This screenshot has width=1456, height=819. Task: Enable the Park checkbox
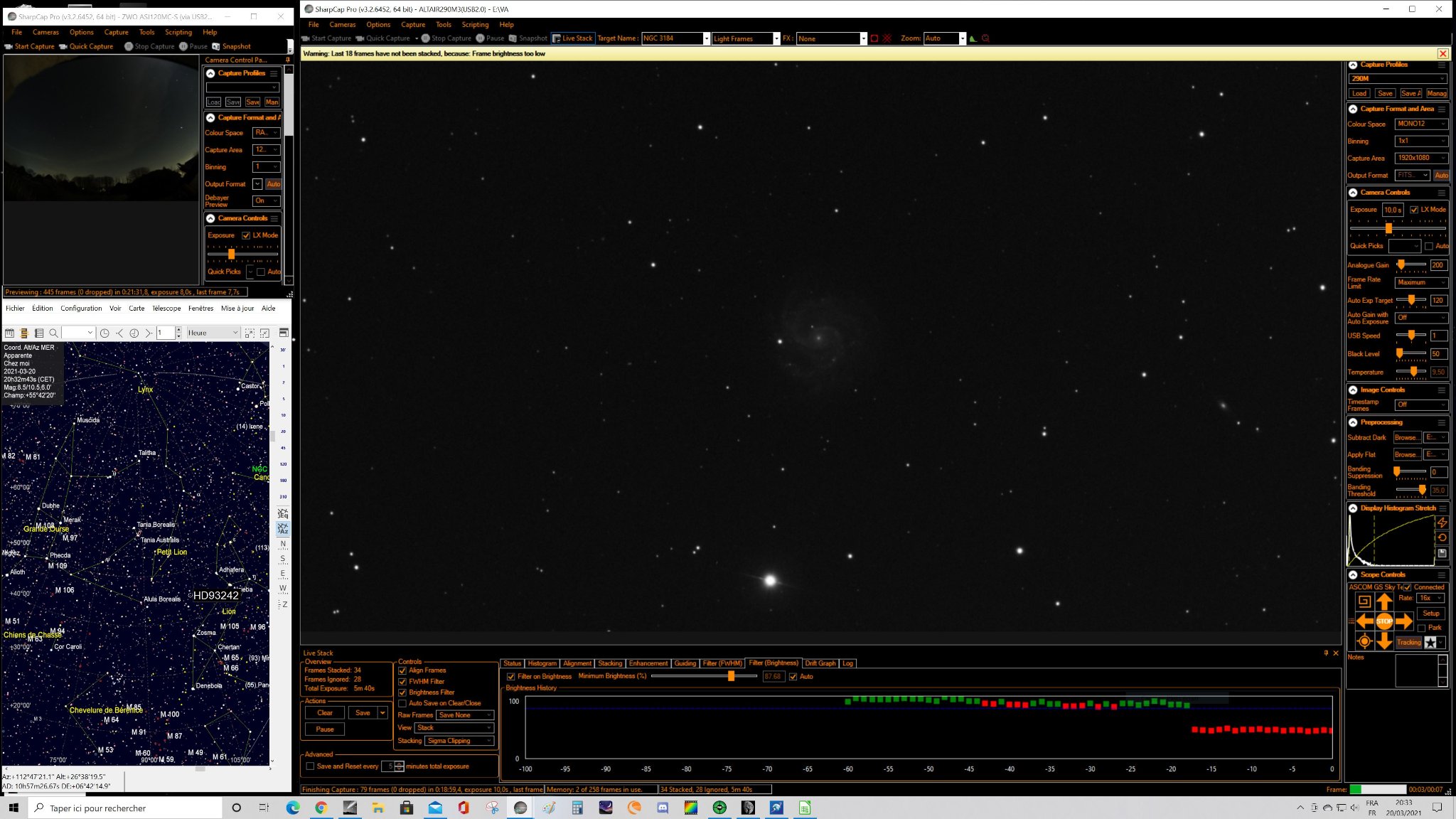click(x=1422, y=628)
